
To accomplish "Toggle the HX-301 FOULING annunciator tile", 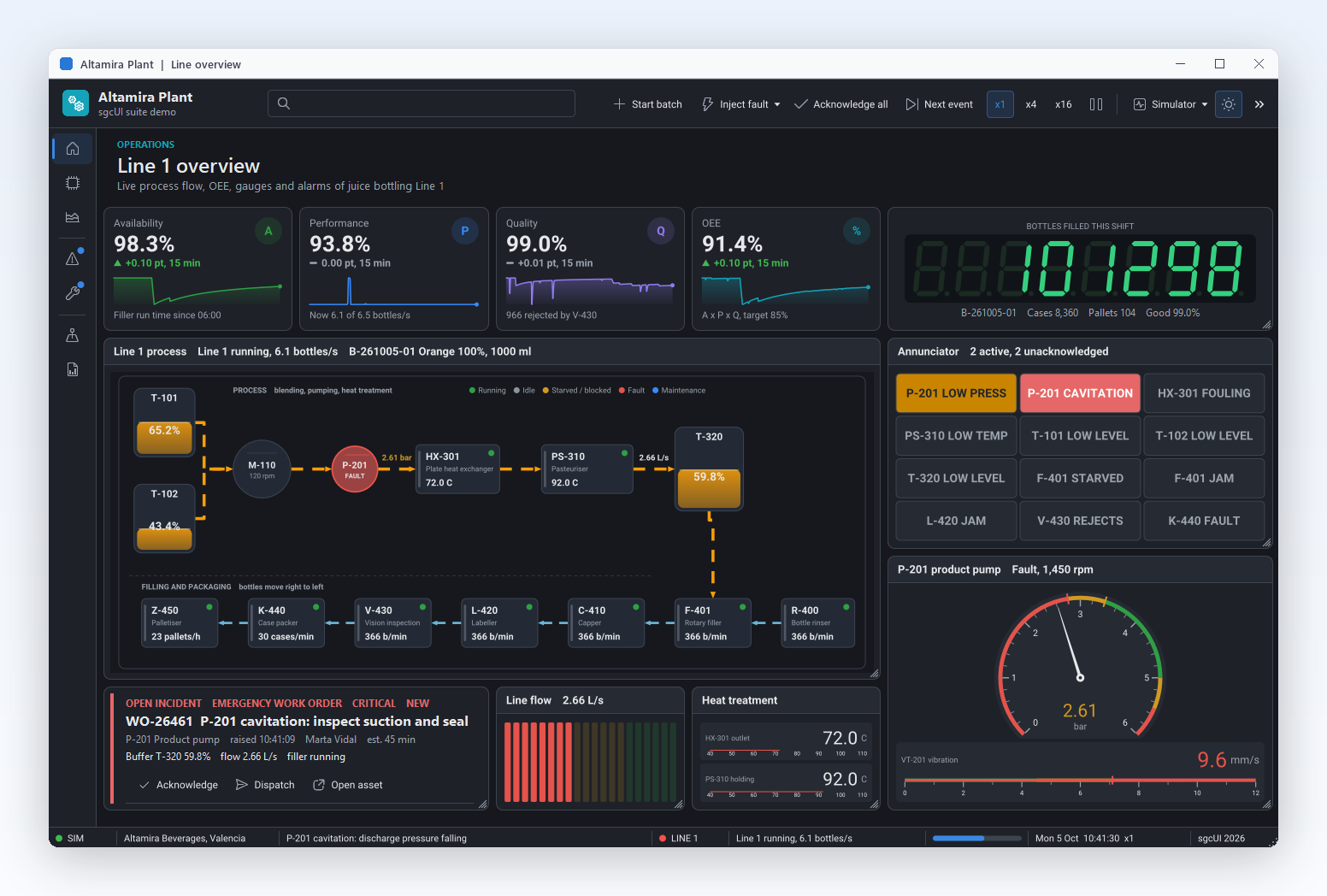I will [x=1204, y=393].
